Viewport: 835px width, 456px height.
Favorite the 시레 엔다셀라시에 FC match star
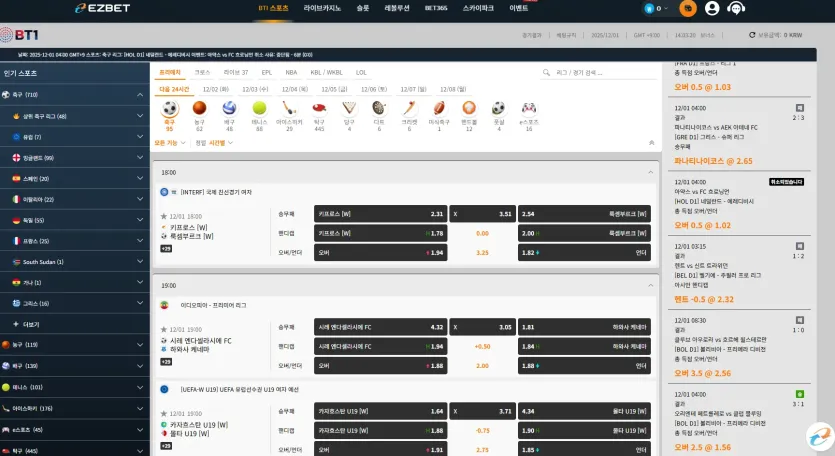[164, 329]
